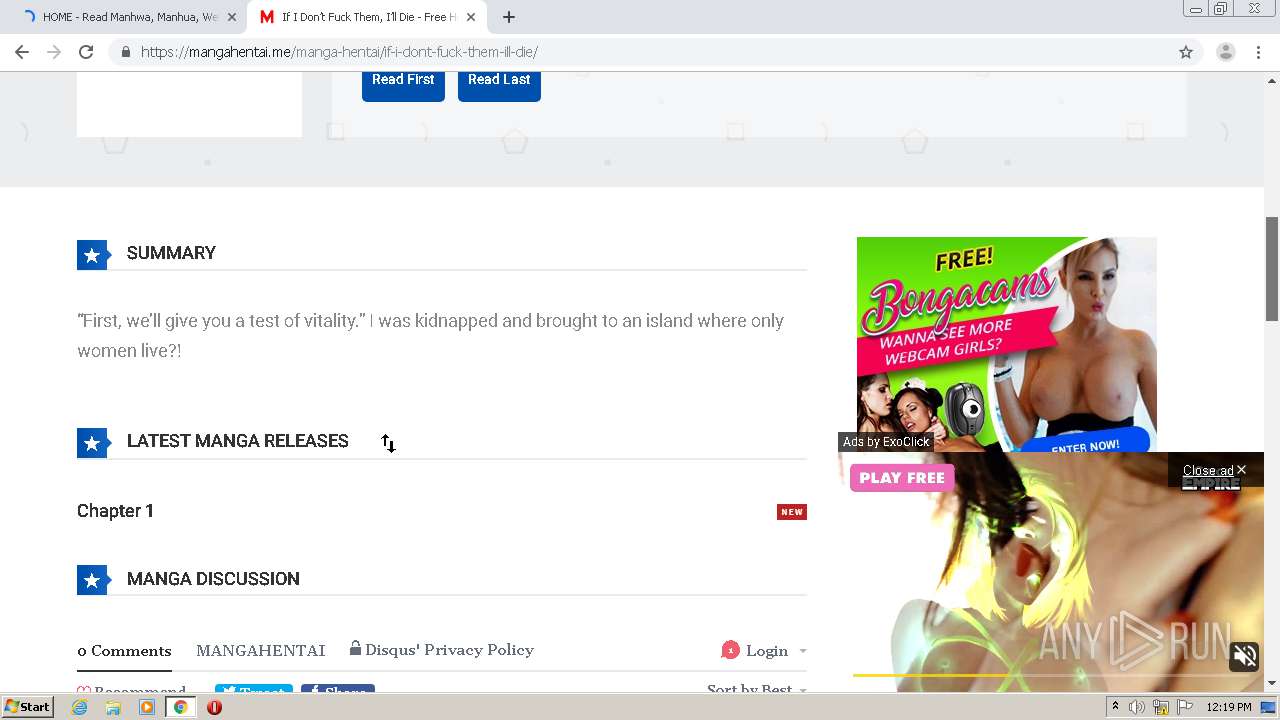Close the HOME - Read Manhwa tab
Viewport: 1280px width, 720px height.
point(232,17)
